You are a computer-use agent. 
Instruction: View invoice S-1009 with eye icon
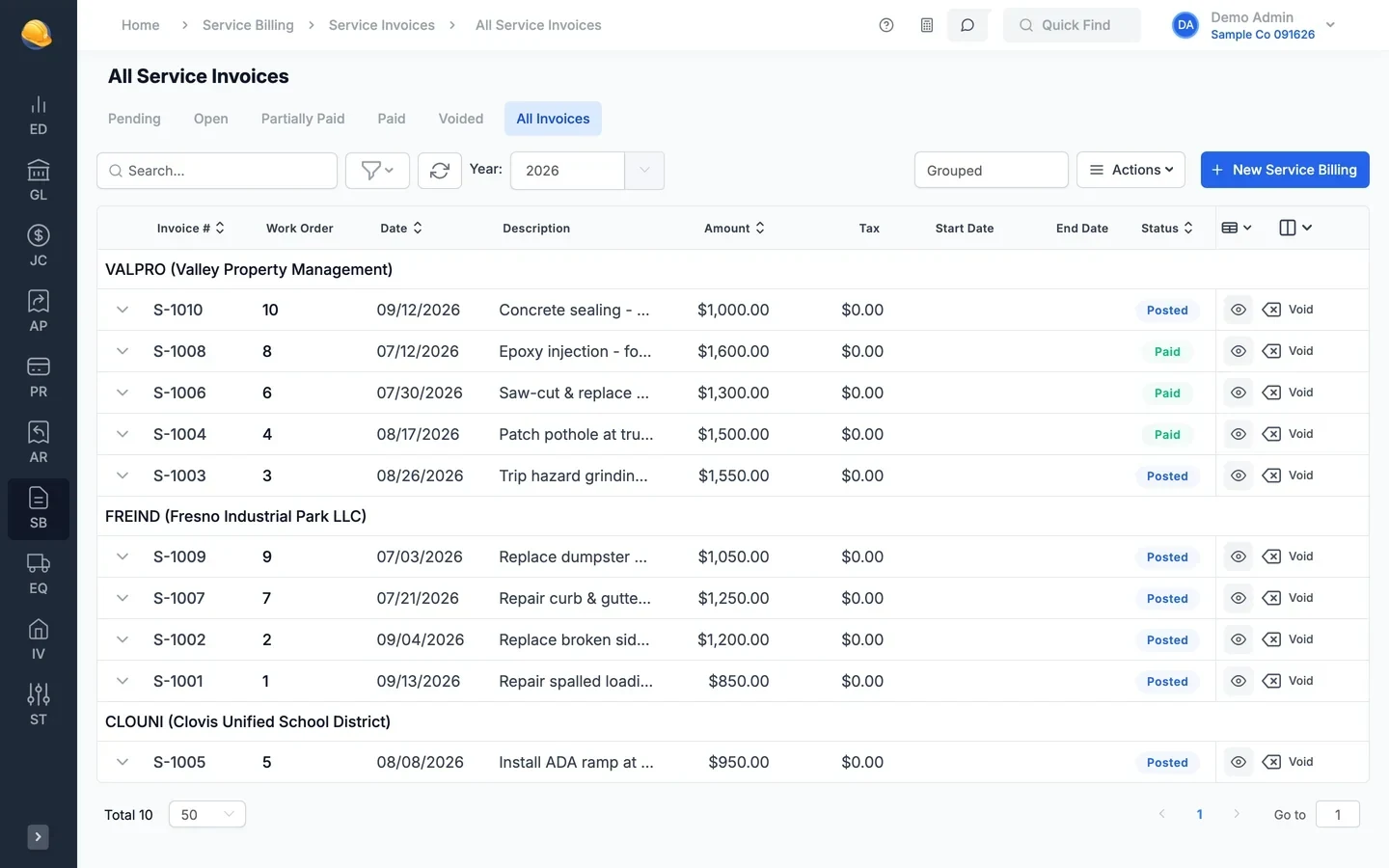coord(1239,556)
